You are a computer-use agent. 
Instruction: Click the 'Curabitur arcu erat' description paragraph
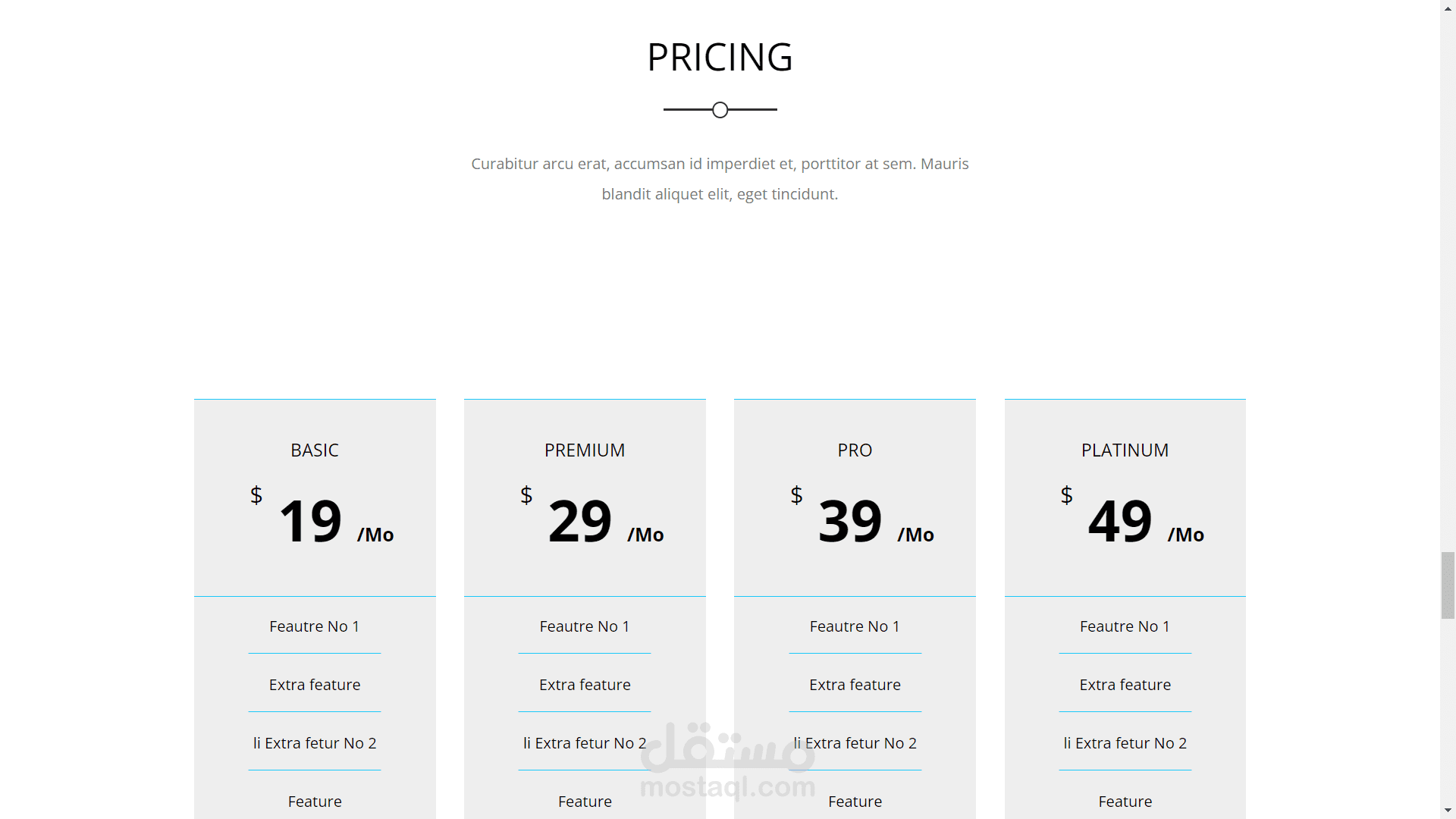pyautogui.click(x=720, y=179)
